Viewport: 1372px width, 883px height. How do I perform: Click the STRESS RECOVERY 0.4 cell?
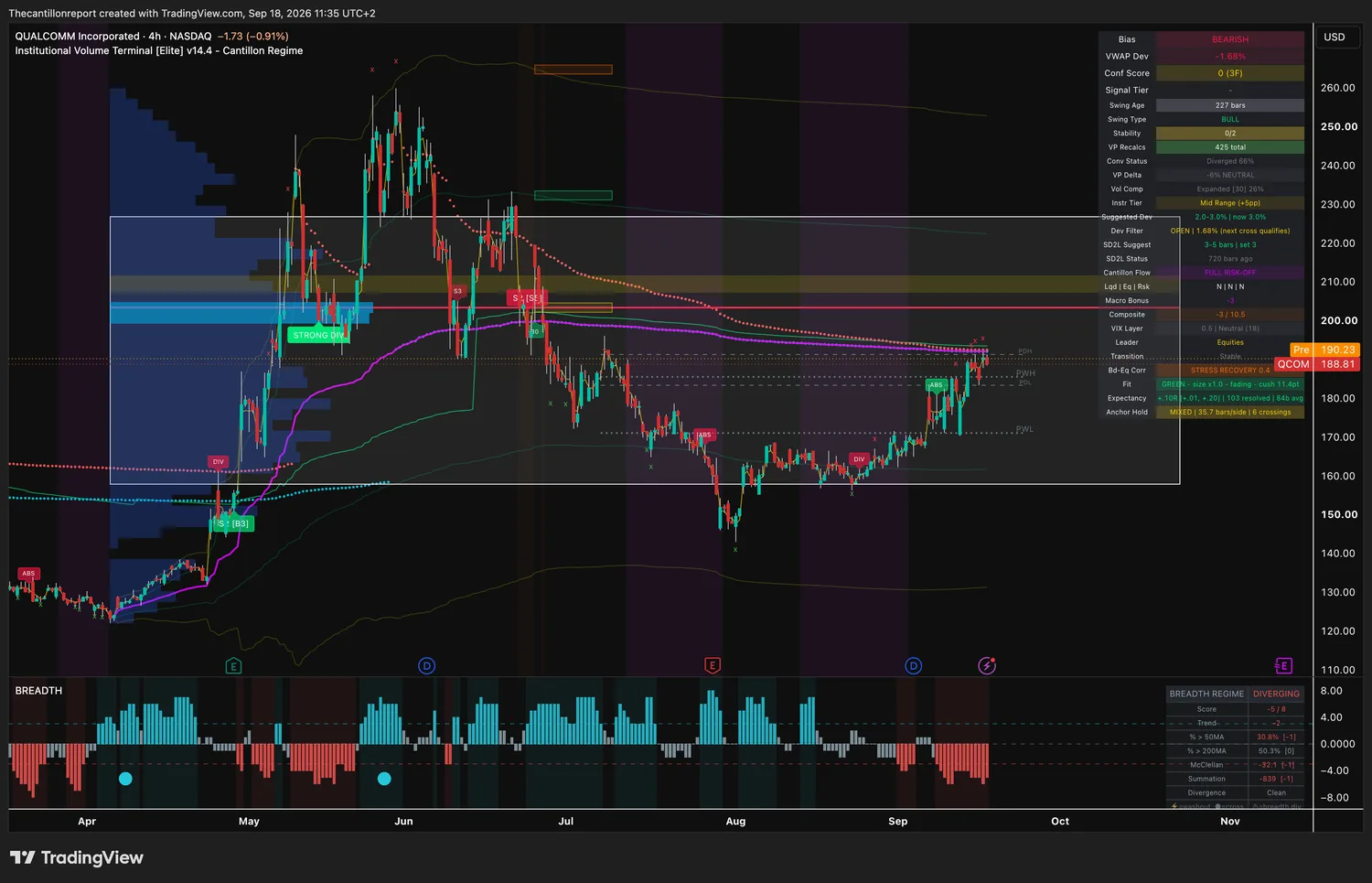1230,371
